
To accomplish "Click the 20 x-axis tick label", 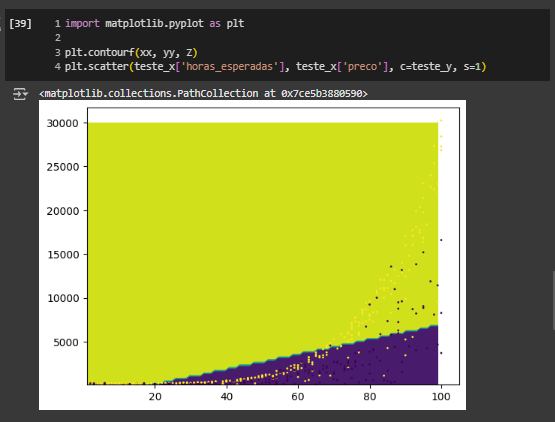I will tap(155, 396).
